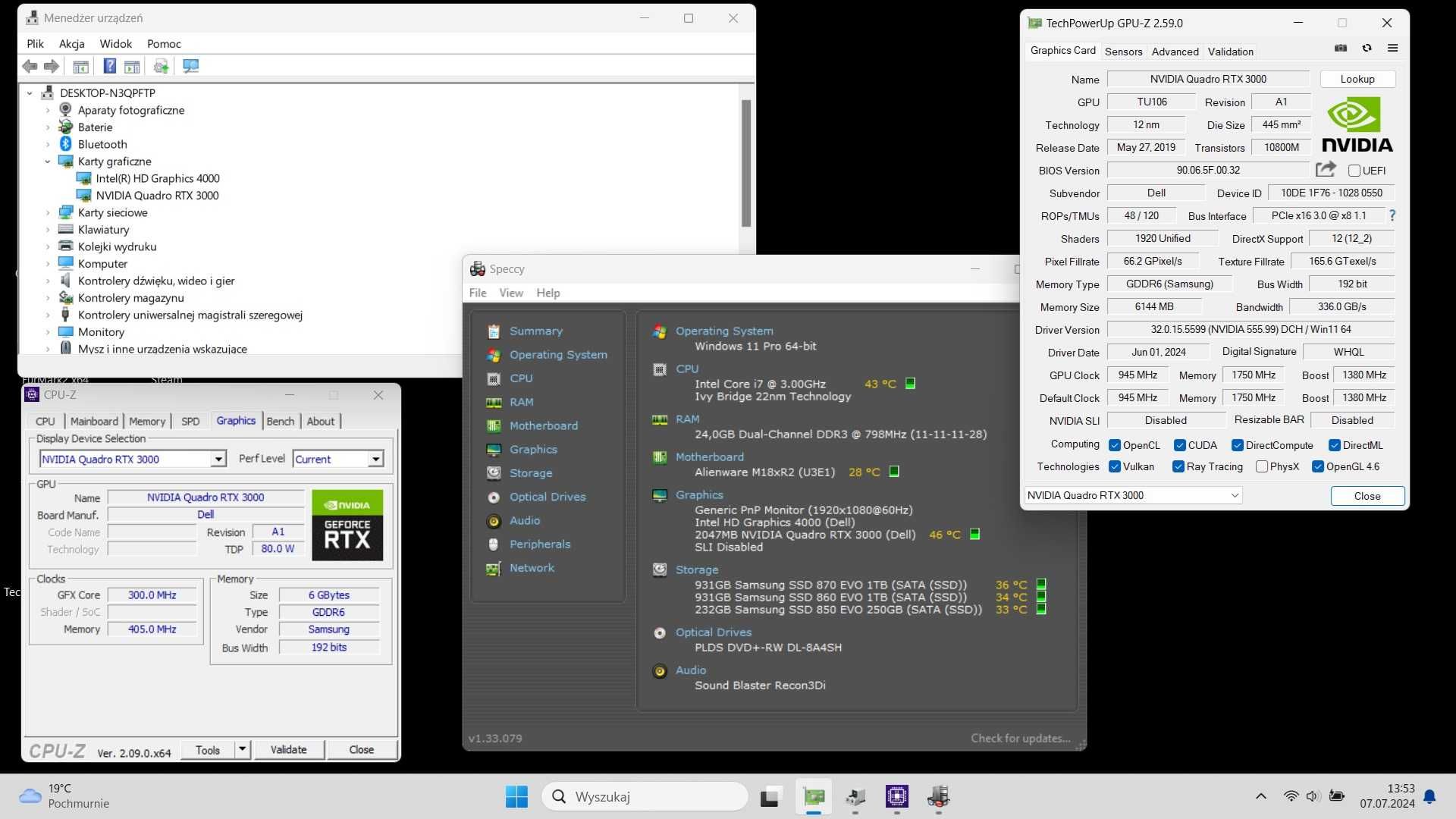Click the clock and date in system tray
Image resolution: width=1456 pixels, height=819 pixels.
click(1387, 796)
